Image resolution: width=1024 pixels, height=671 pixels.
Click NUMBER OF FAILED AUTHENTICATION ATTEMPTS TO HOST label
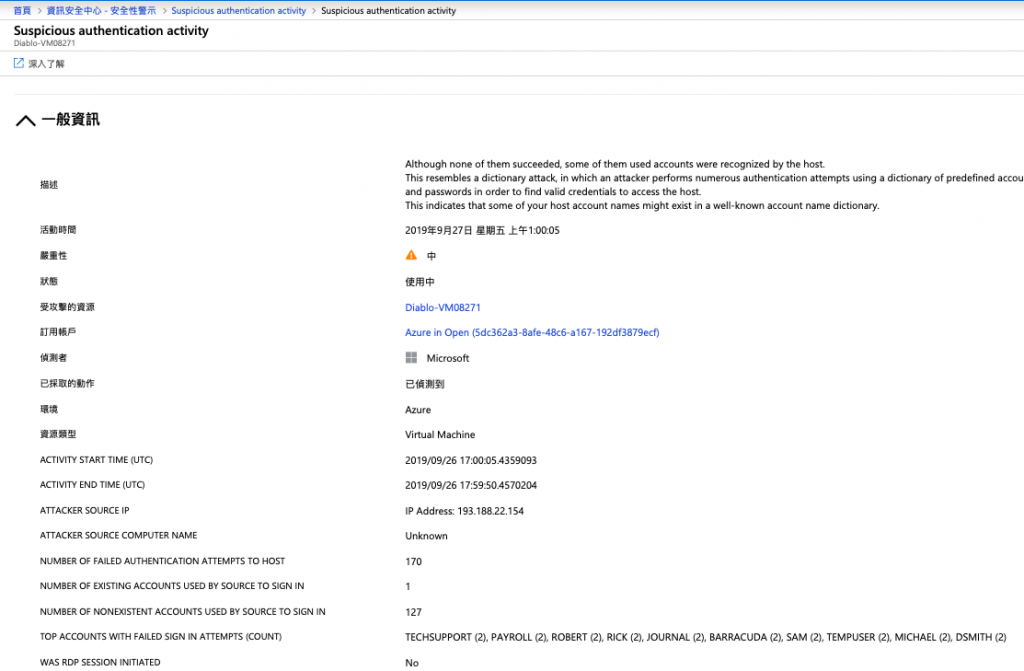[163, 561]
